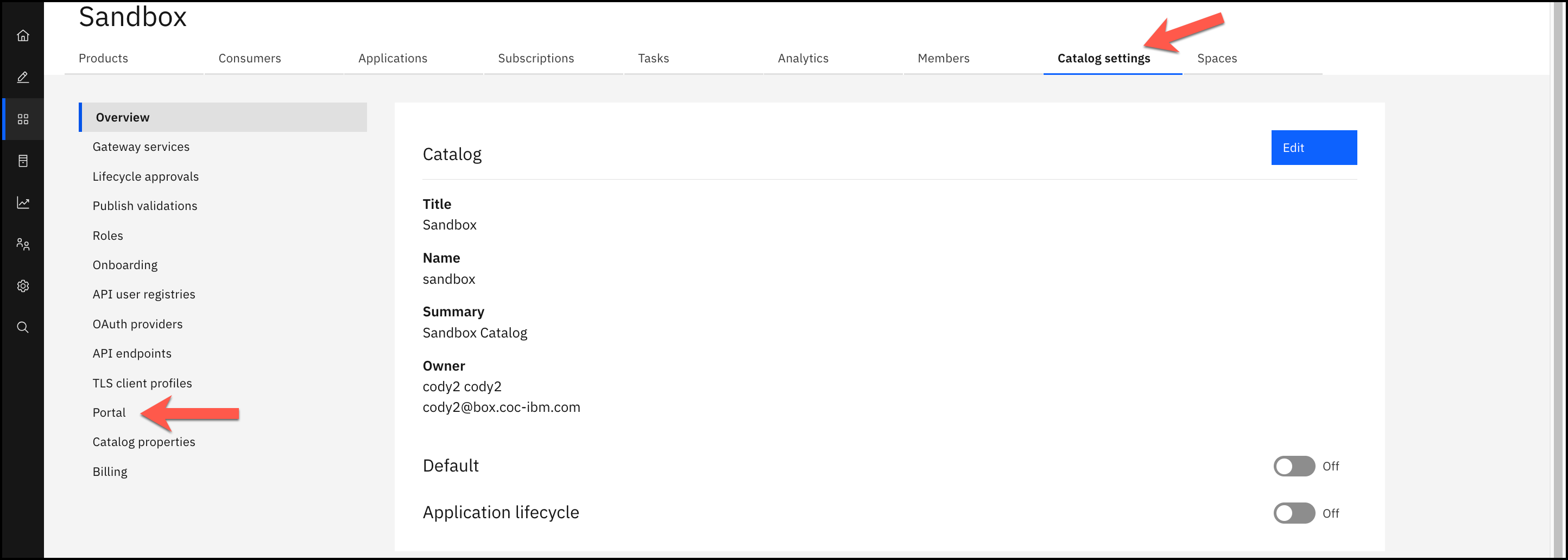Select TLS client profiles section
This screenshot has width=1568, height=560.
pos(142,383)
